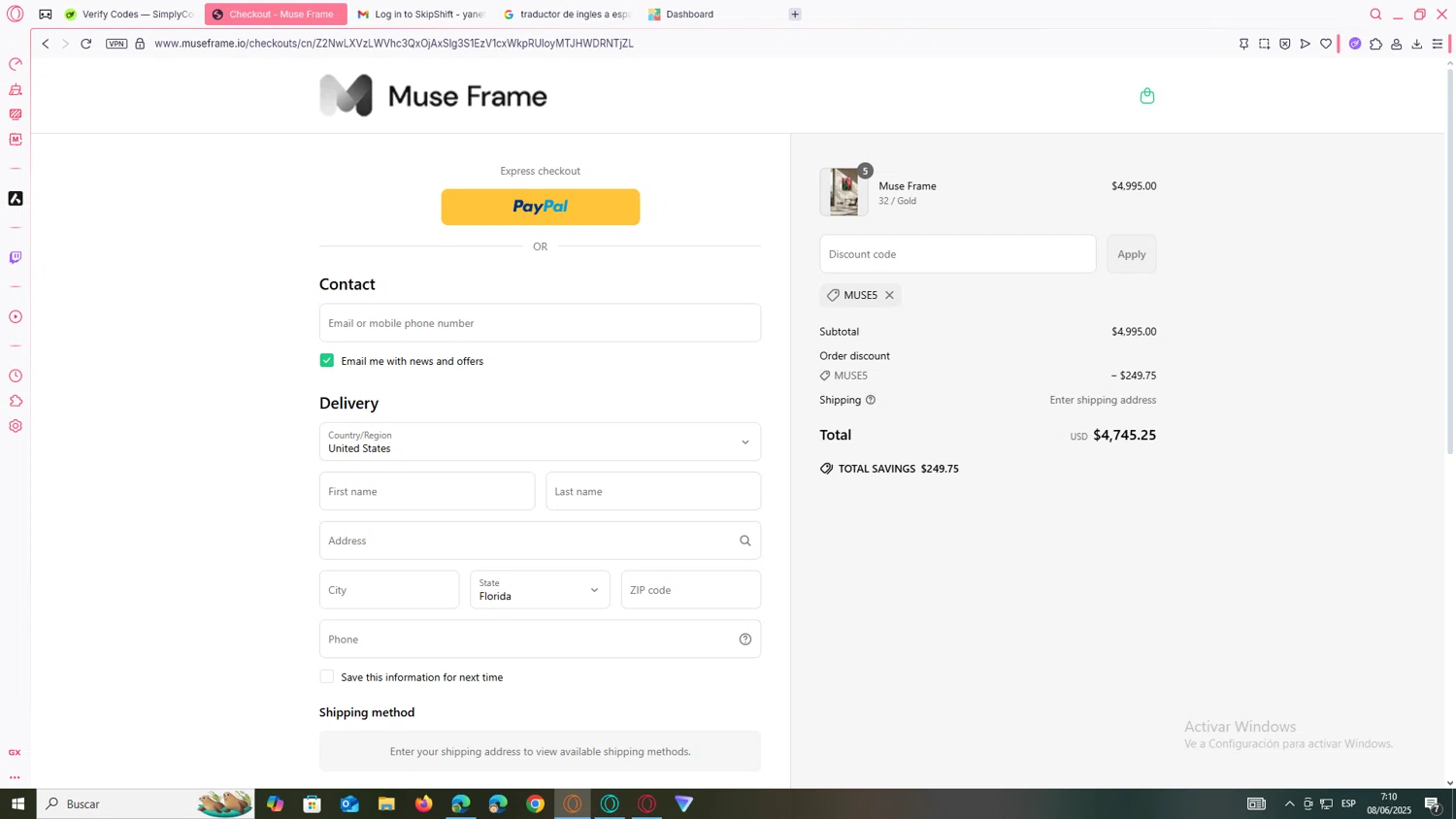Screen dimensions: 1456x819
Task: Open the State dropdown showing Florida
Action: pos(540,589)
